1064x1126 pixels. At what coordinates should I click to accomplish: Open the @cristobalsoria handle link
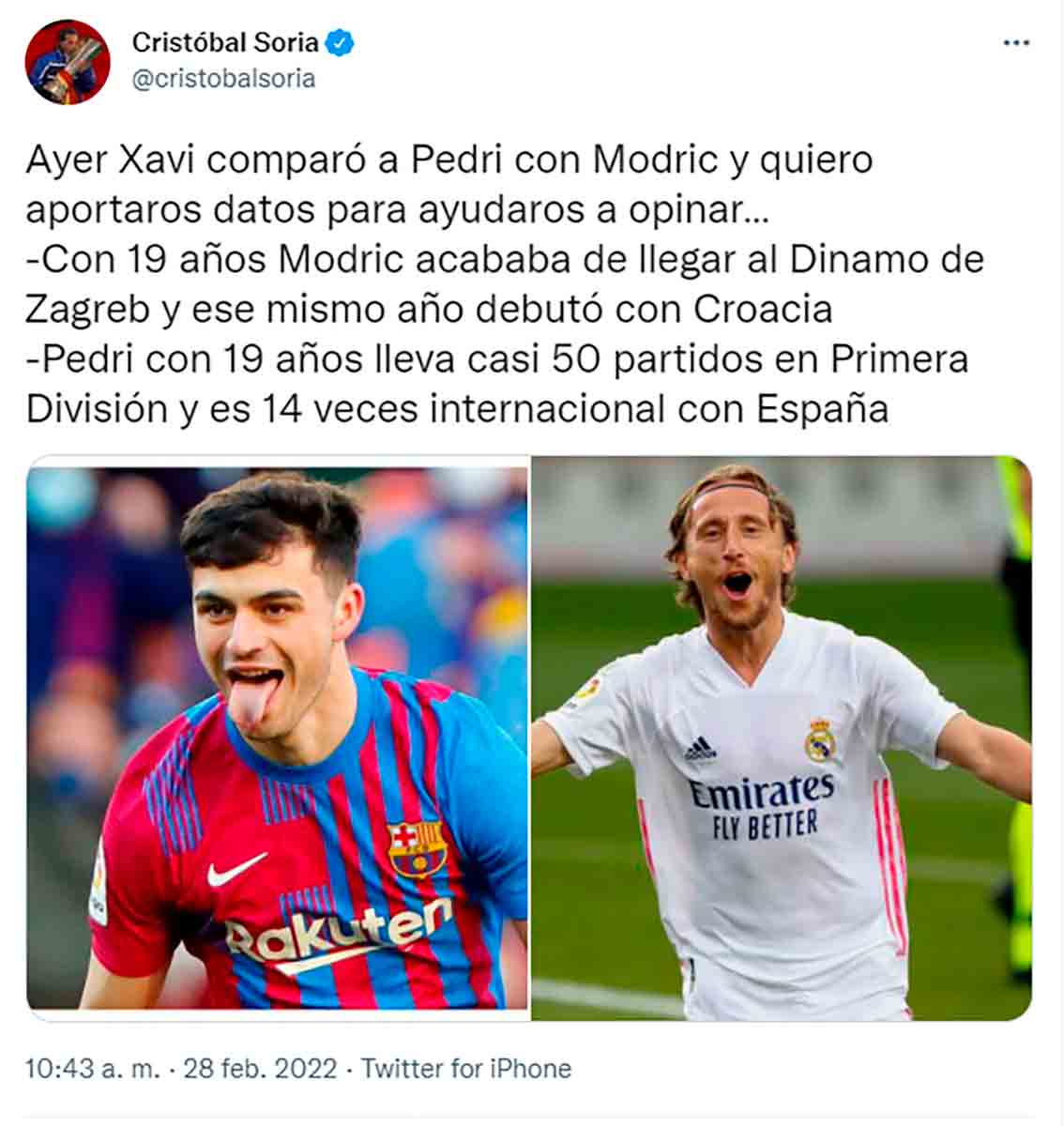[x=223, y=79]
